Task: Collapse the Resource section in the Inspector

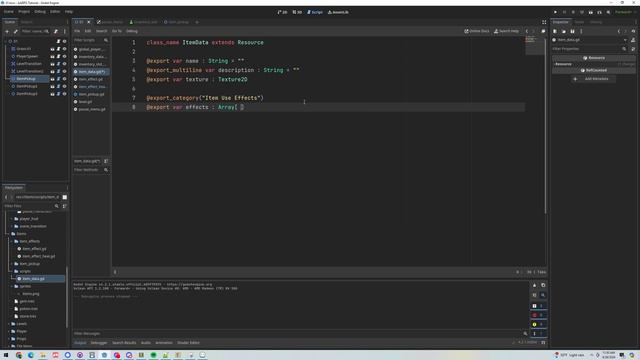Action: click(x=563, y=64)
